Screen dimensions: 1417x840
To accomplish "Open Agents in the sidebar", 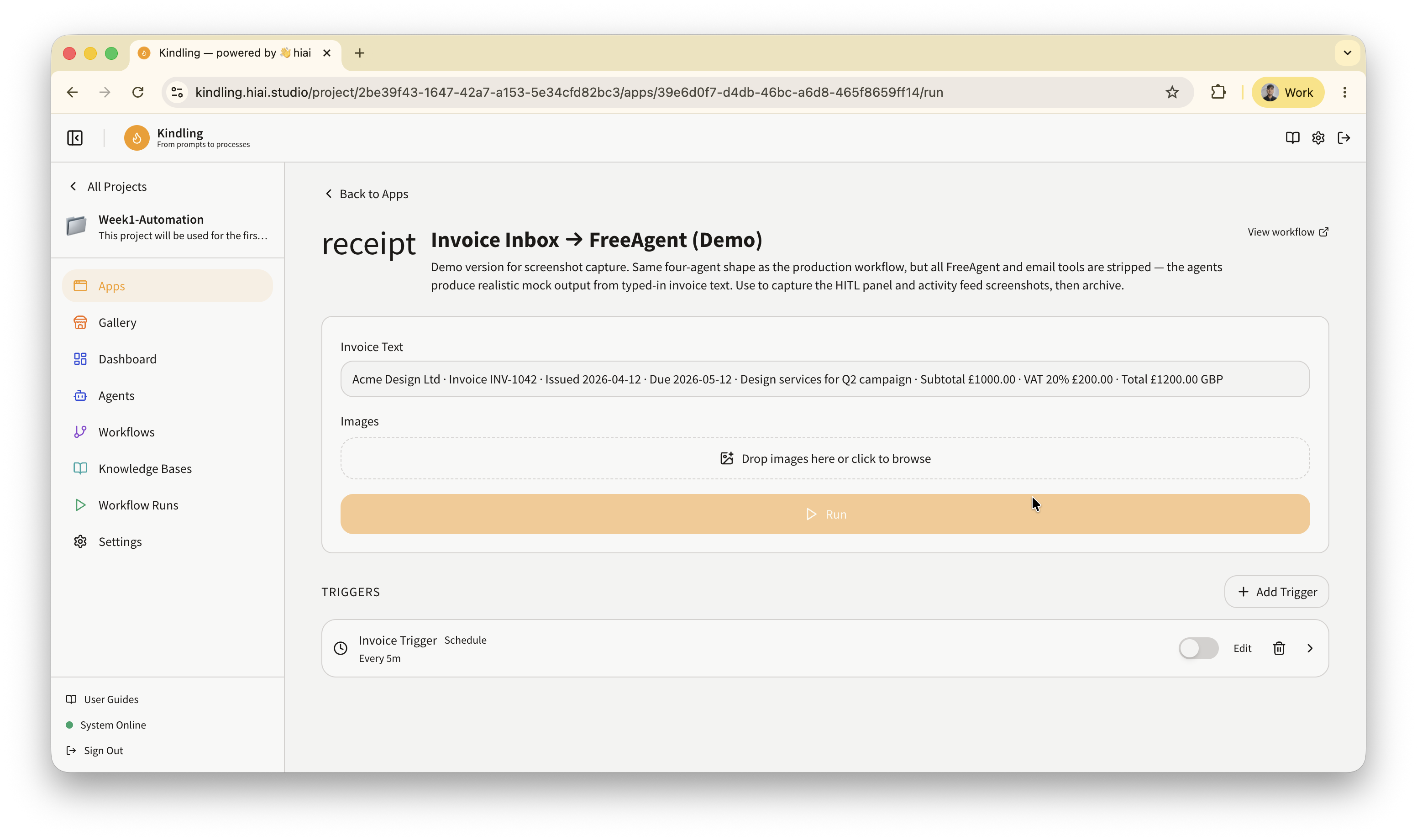I will tap(168, 396).
